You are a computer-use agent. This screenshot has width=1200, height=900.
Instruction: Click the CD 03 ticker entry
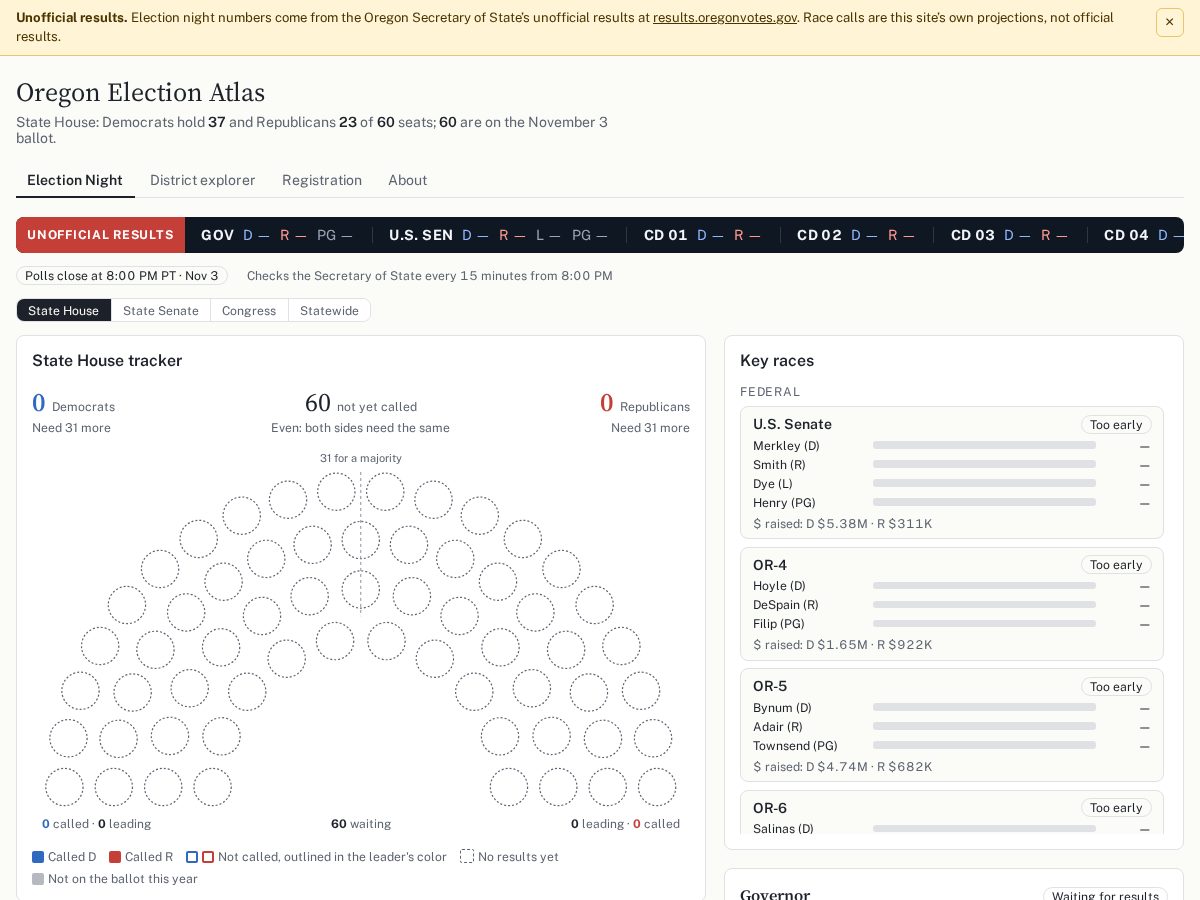pyautogui.click(x=1009, y=235)
